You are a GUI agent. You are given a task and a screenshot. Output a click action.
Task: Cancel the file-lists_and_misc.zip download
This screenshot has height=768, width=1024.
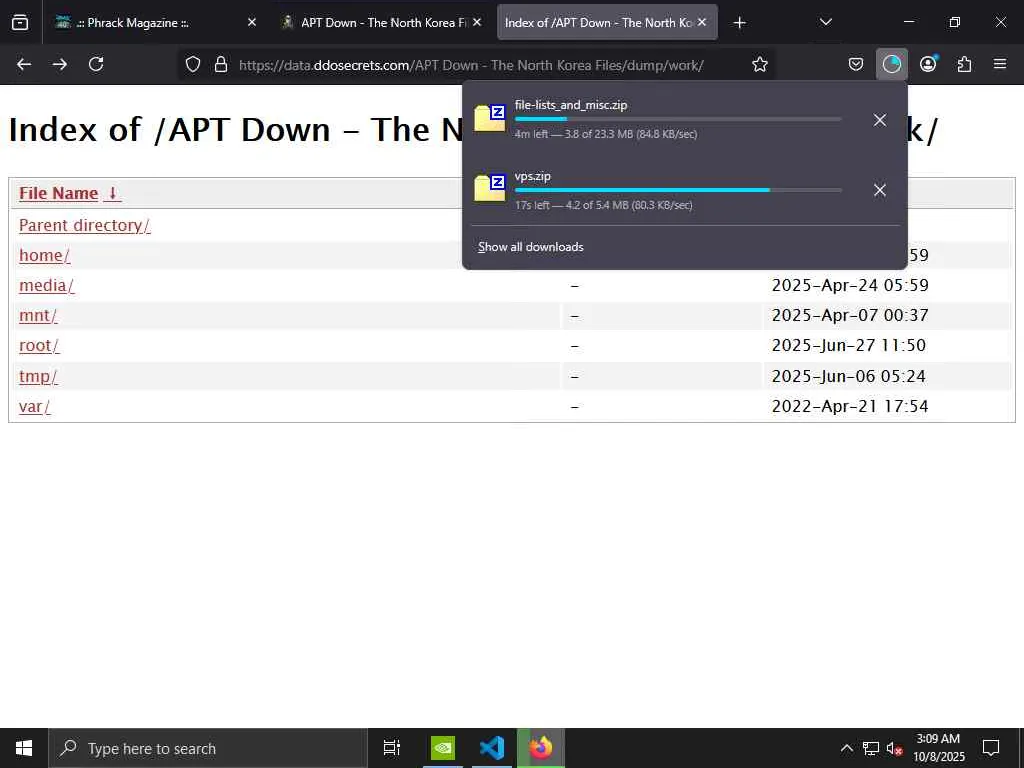(x=880, y=120)
